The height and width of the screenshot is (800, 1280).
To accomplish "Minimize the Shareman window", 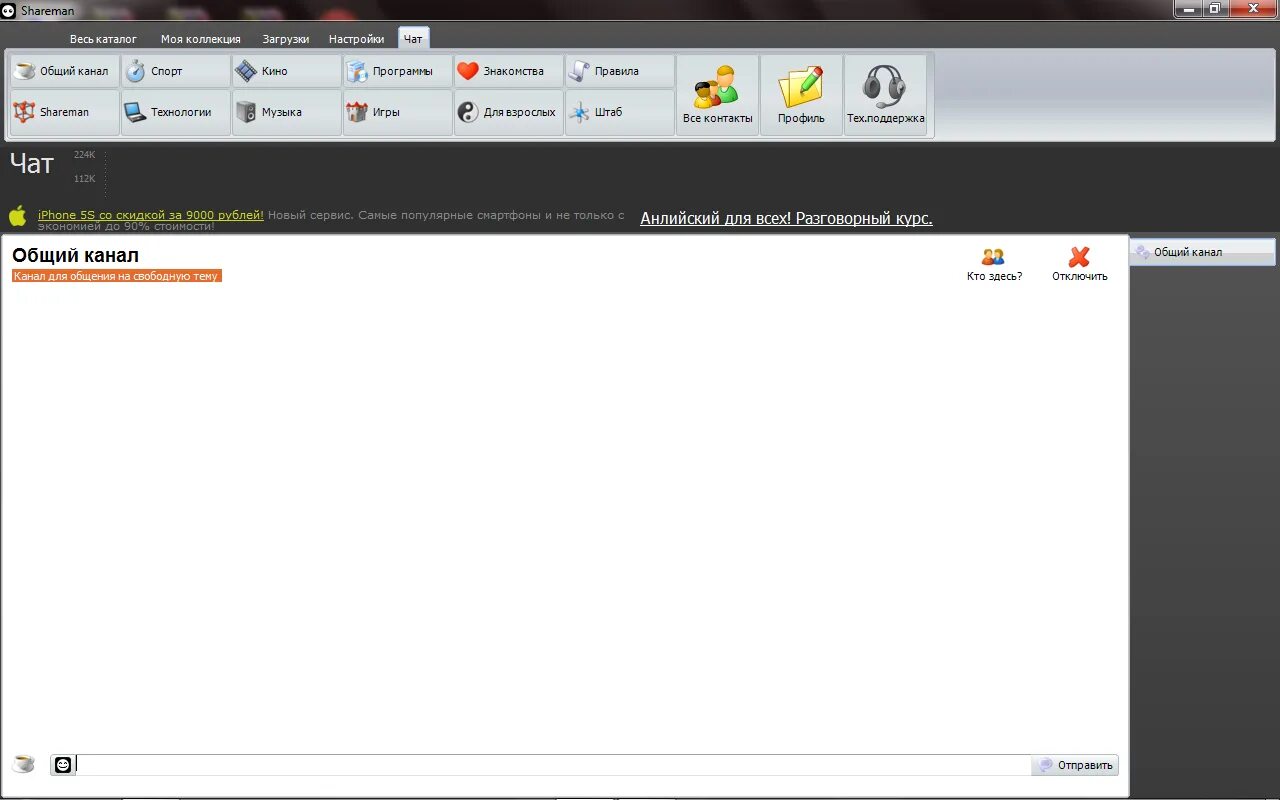I will click(x=1187, y=8).
